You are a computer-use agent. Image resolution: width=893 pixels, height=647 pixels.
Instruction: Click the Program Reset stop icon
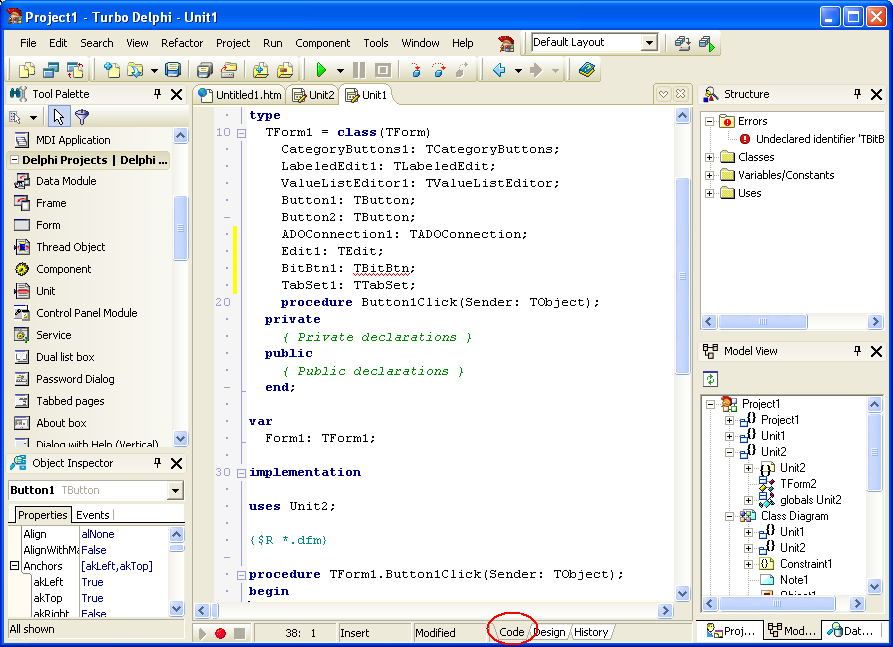[383, 70]
